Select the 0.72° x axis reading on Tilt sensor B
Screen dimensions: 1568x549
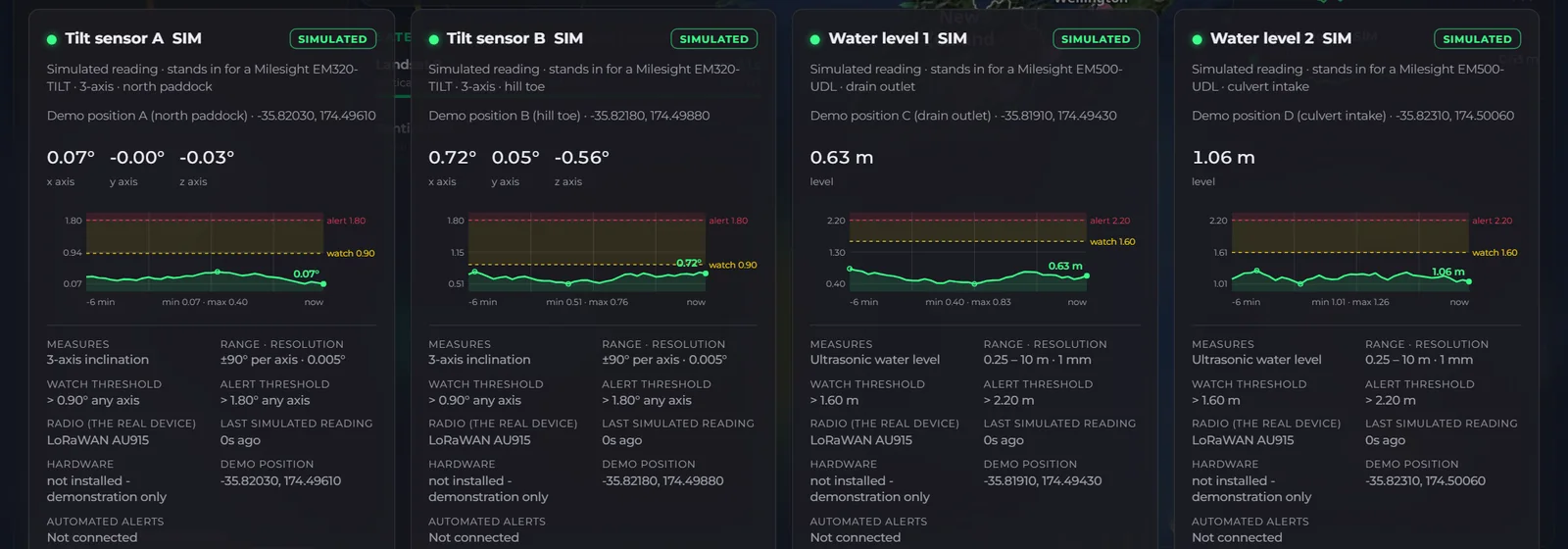(452, 158)
